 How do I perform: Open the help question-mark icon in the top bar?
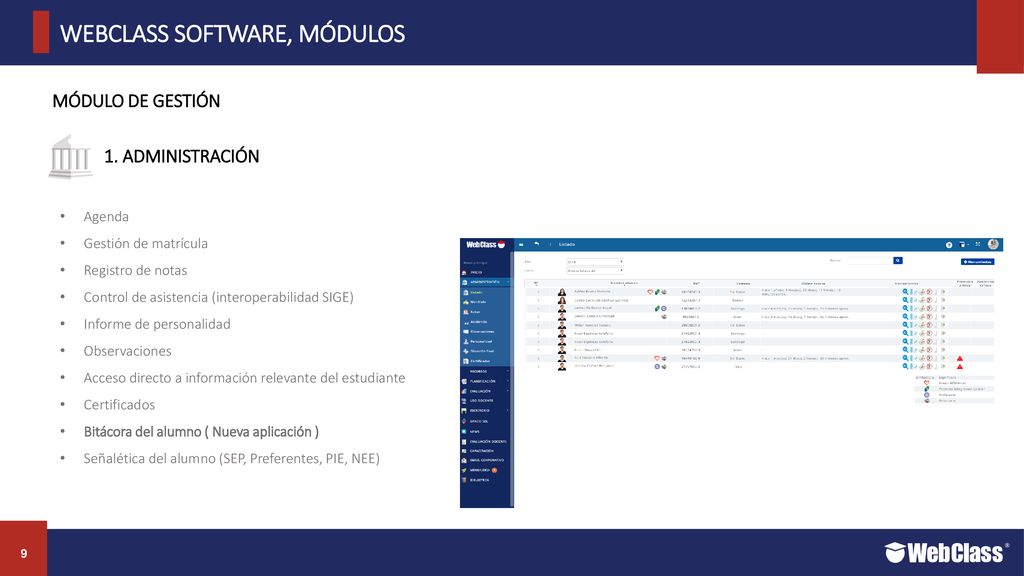(949, 245)
